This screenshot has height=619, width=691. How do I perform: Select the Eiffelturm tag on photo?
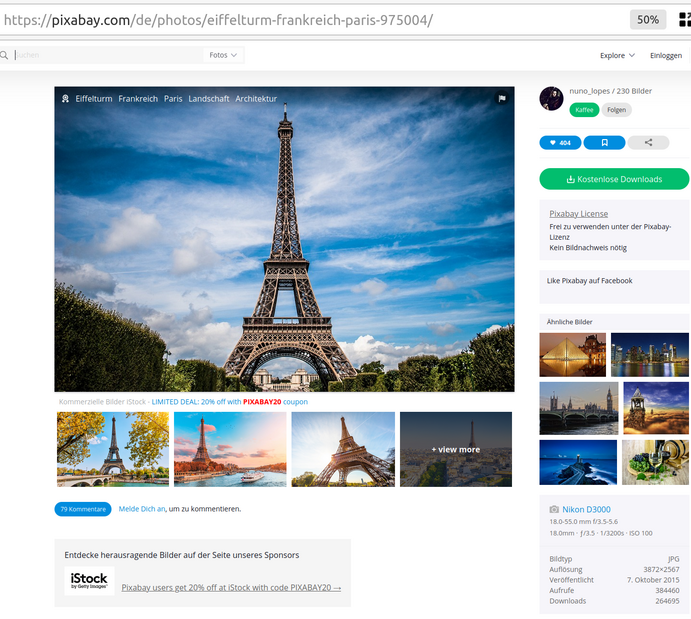(x=93, y=99)
